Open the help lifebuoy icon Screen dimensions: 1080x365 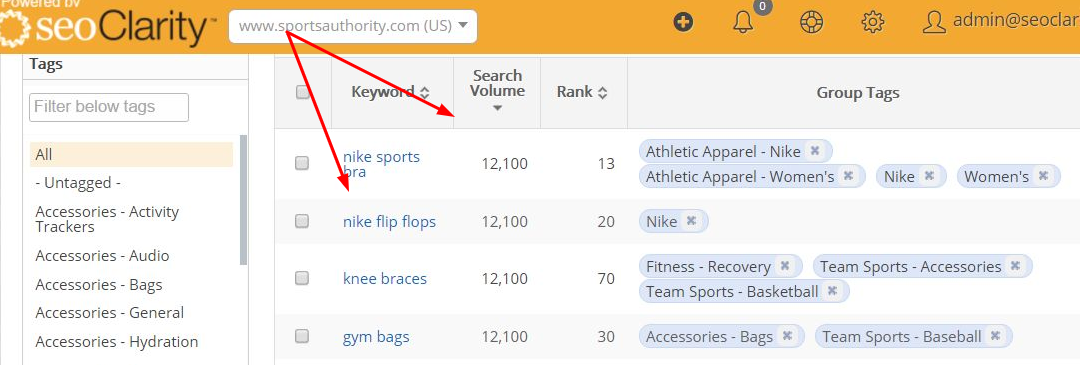pyautogui.click(x=811, y=23)
